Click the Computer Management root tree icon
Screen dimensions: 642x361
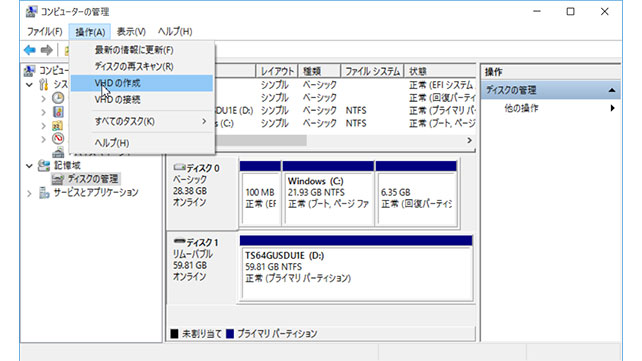point(29,71)
